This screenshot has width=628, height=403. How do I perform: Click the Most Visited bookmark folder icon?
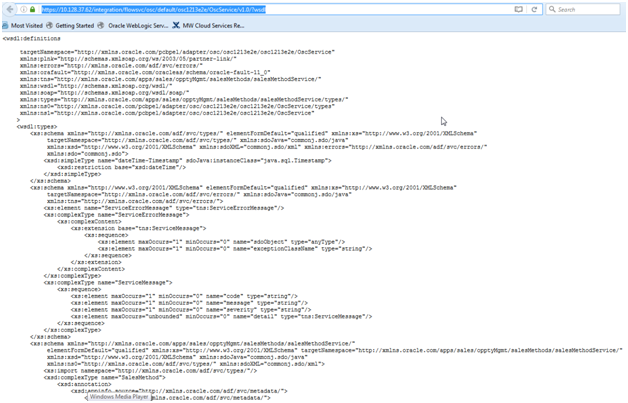[x=5, y=26]
